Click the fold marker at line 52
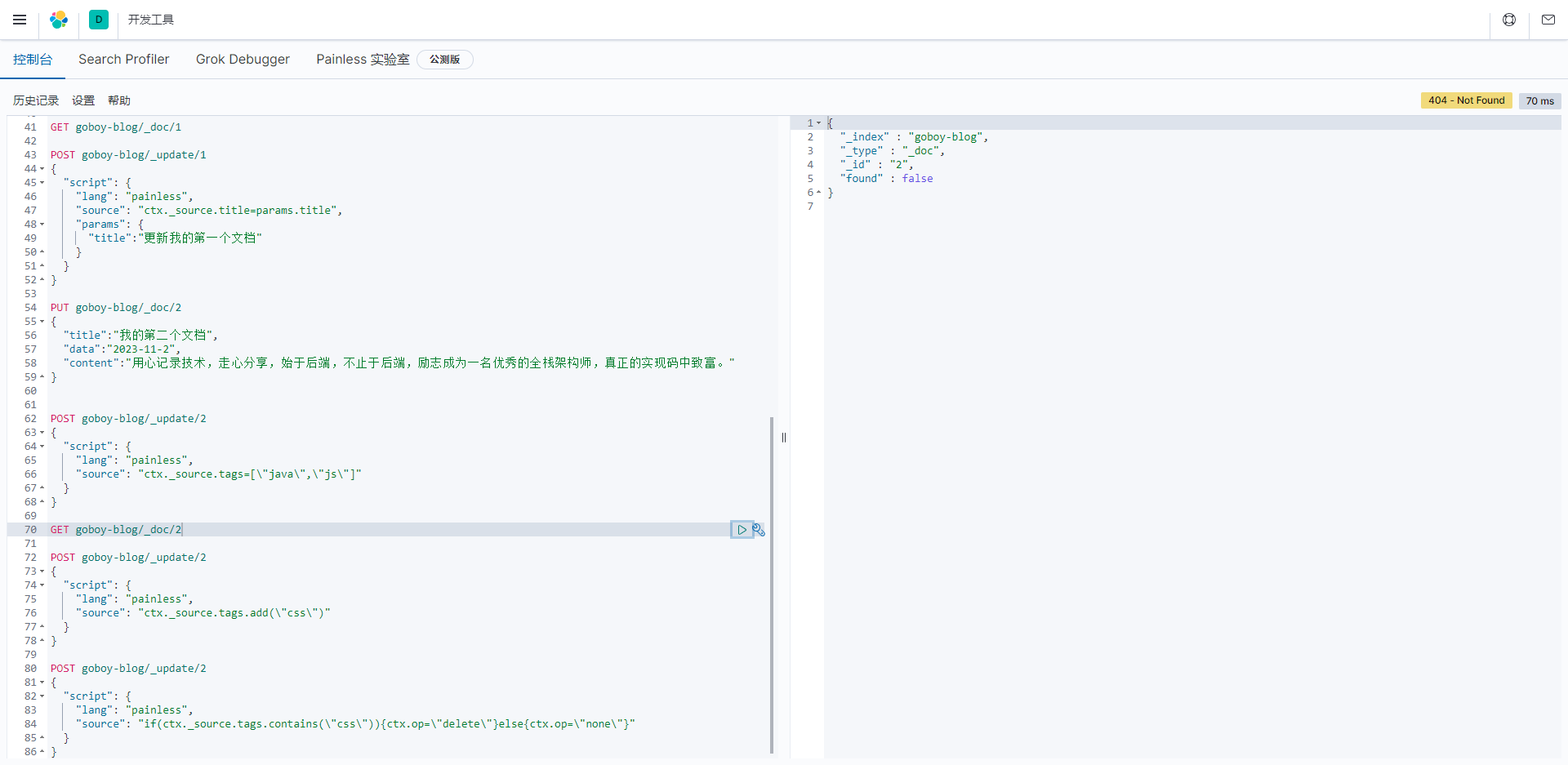The height and width of the screenshot is (765, 1568). click(x=42, y=280)
